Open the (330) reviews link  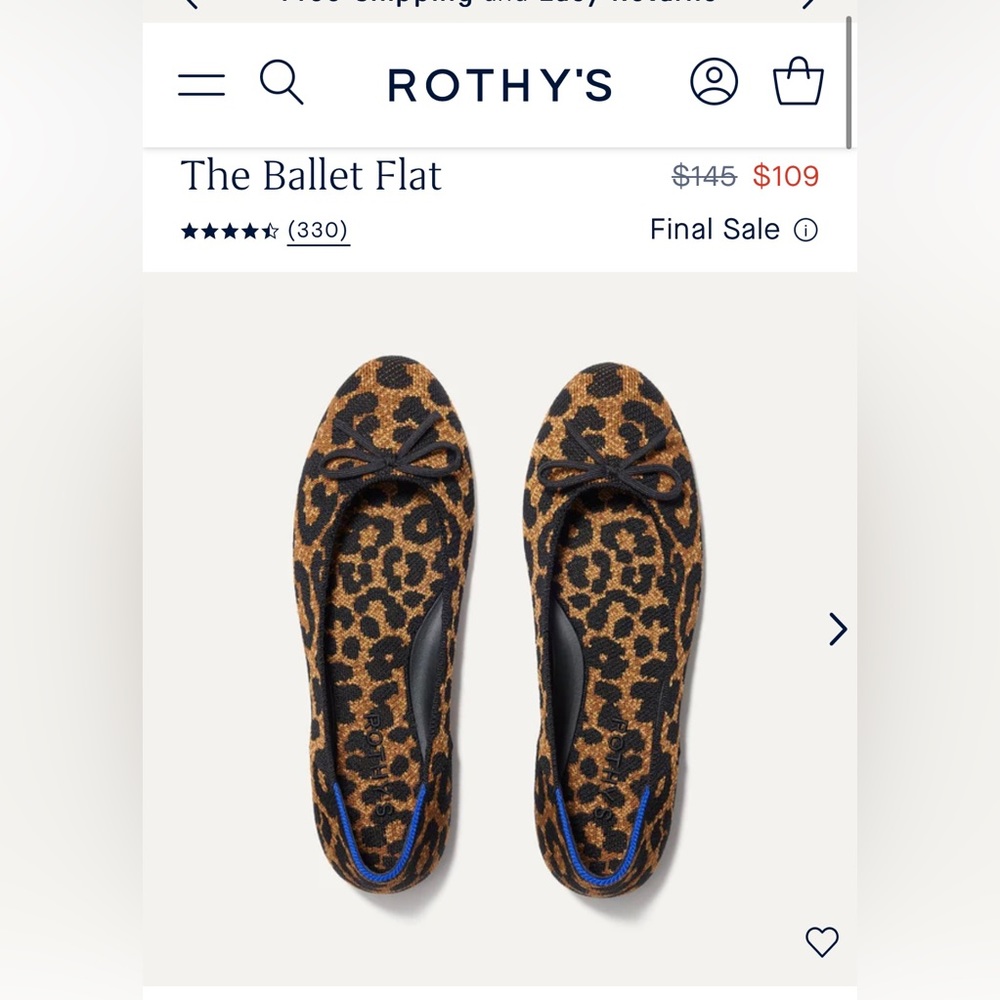(x=318, y=229)
